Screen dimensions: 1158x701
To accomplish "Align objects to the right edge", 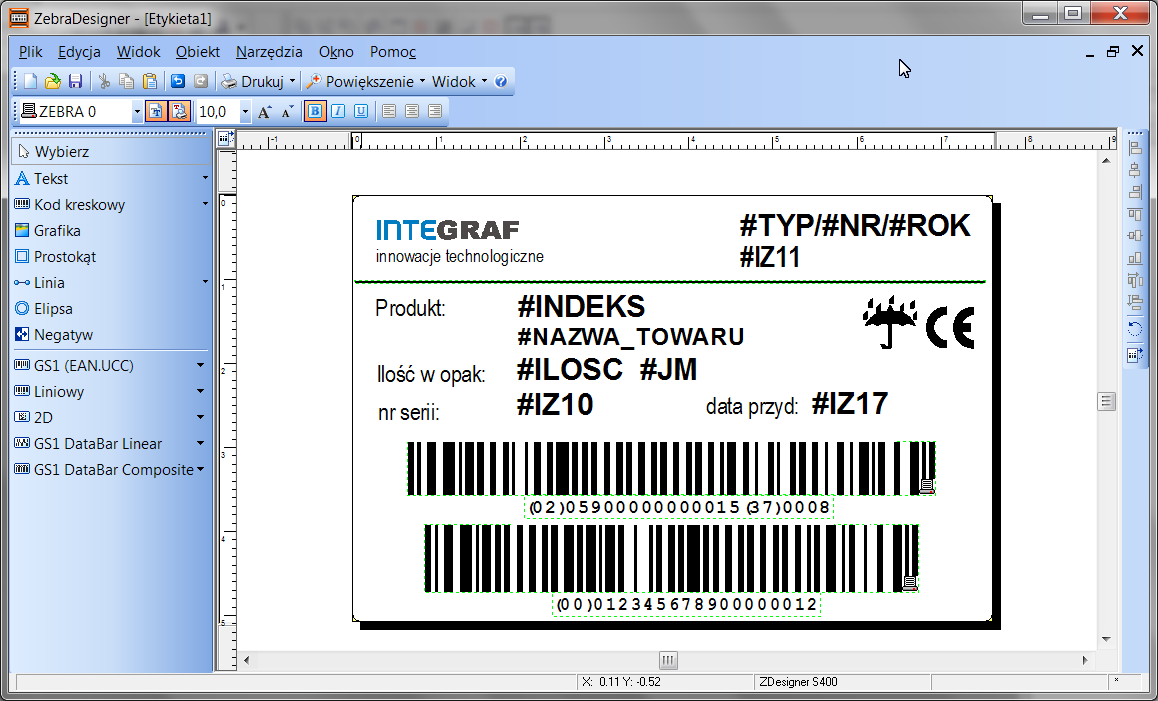I will click(1135, 192).
